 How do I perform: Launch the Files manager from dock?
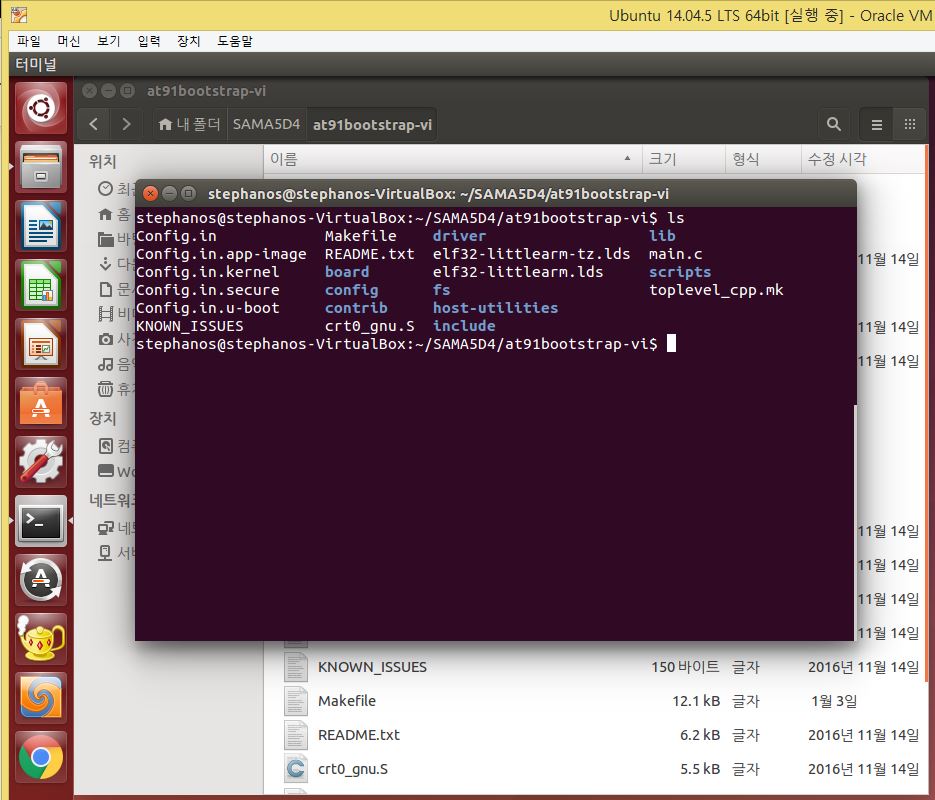41,167
